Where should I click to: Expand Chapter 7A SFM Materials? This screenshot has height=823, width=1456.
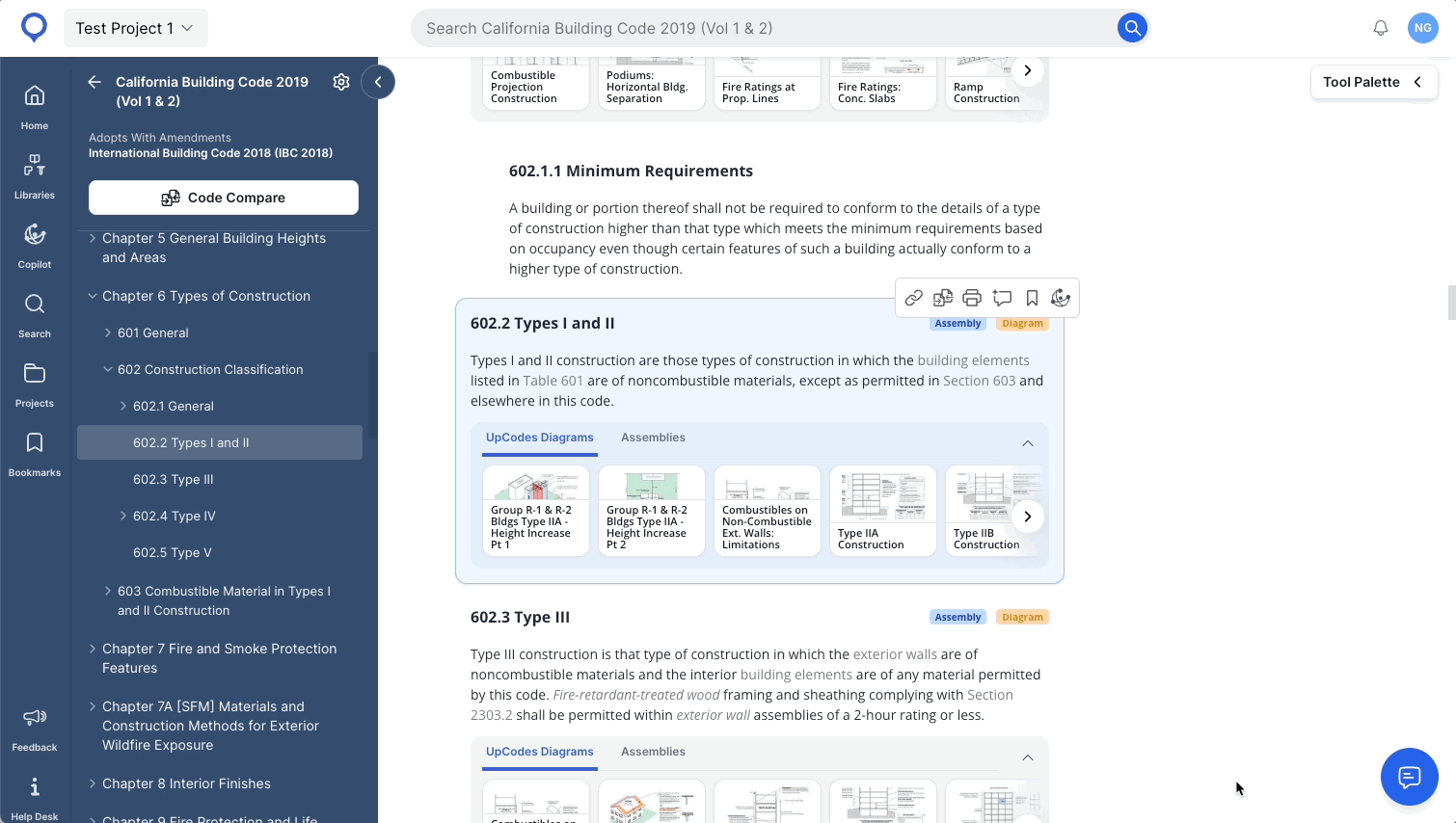93,706
